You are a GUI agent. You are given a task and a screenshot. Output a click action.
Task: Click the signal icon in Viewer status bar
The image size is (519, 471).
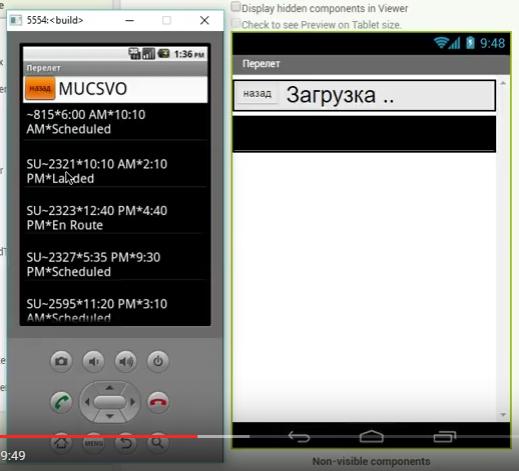pyautogui.click(x=454, y=43)
